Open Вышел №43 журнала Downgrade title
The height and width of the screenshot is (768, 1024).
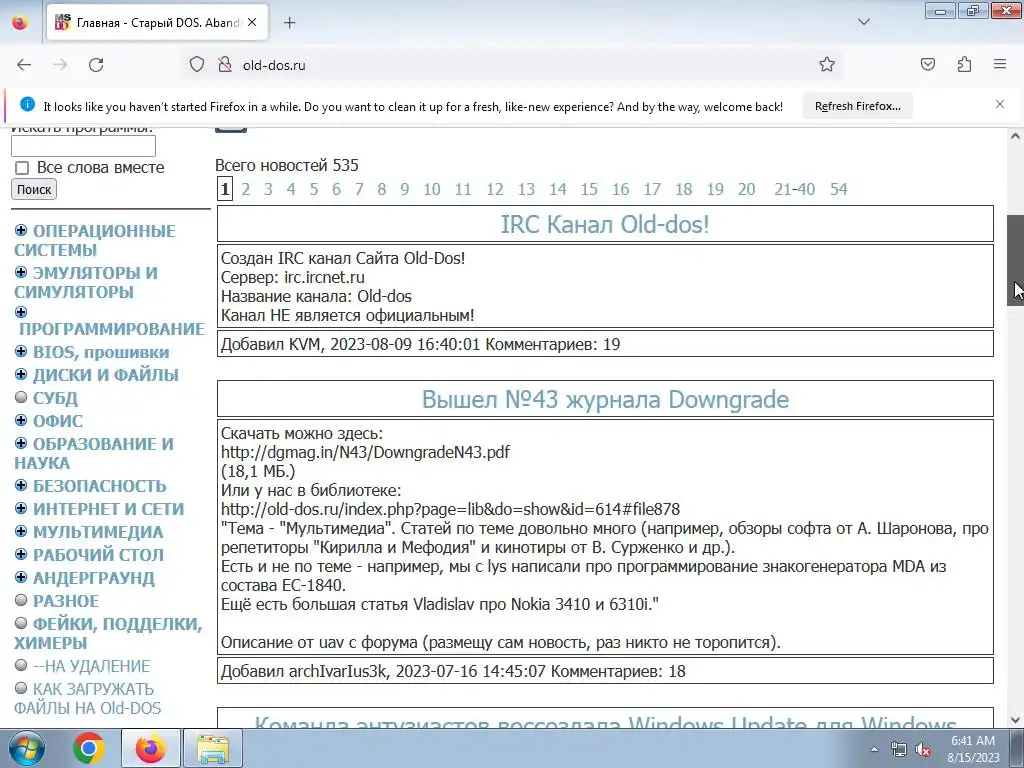tap(605, 399)
